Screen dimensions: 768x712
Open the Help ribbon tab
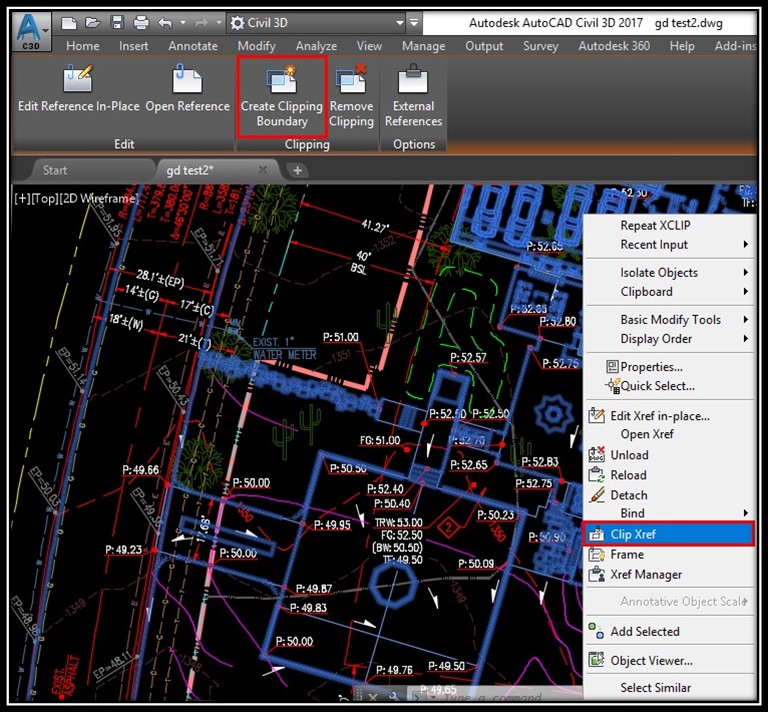682,46
